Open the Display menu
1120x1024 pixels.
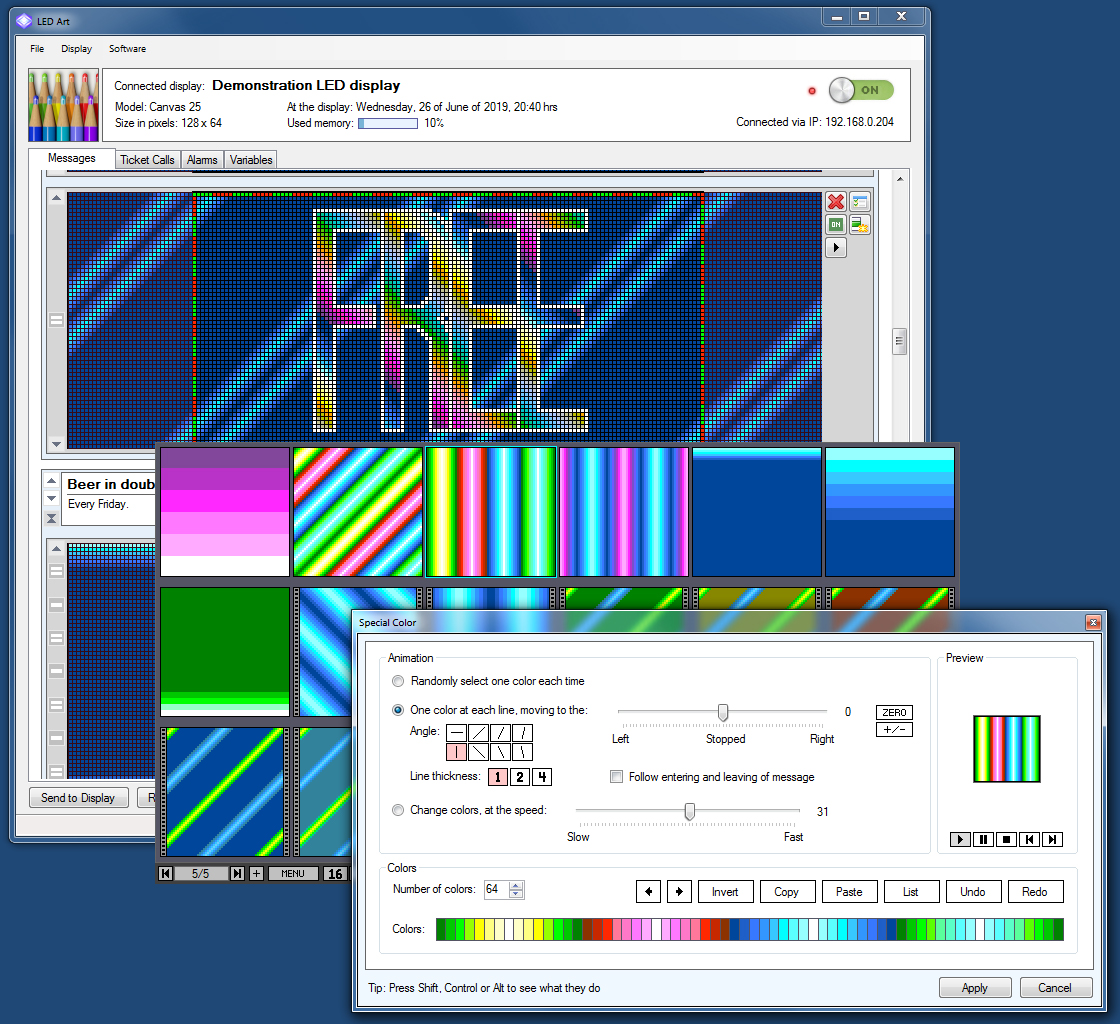76,49
